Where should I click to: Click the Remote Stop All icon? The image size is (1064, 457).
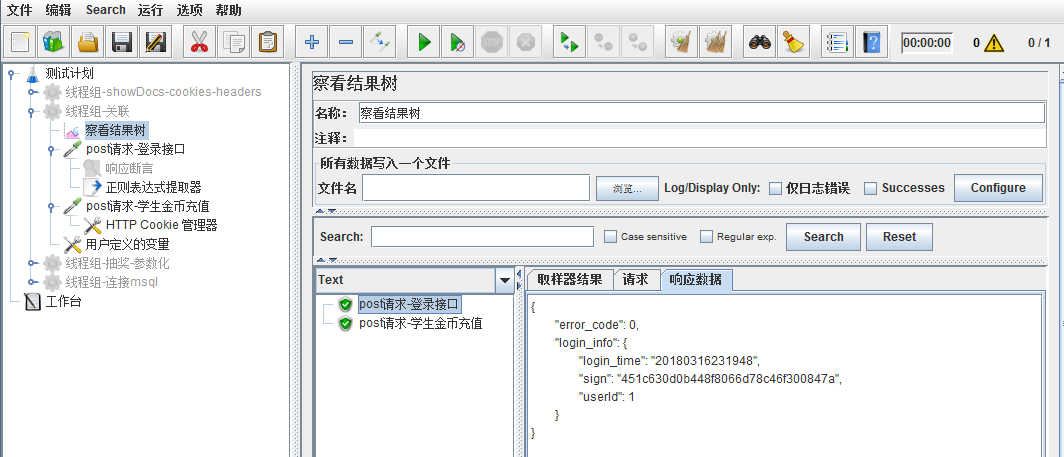click(x=603, y=43)
